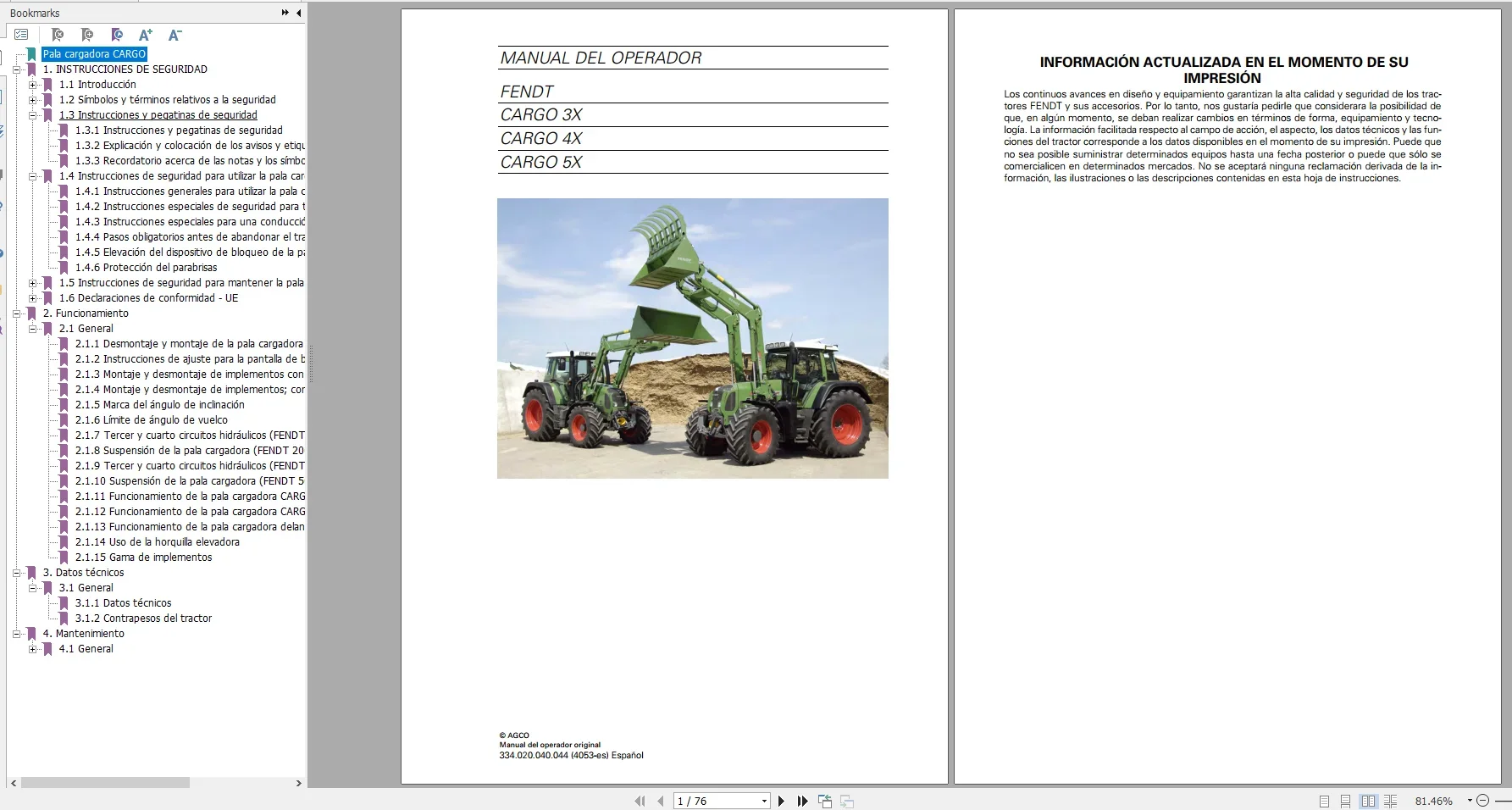The height and width of the screenshot is (810, 1512).
Task: Delete the selected bookmark
Action: (x=58, y=35)
